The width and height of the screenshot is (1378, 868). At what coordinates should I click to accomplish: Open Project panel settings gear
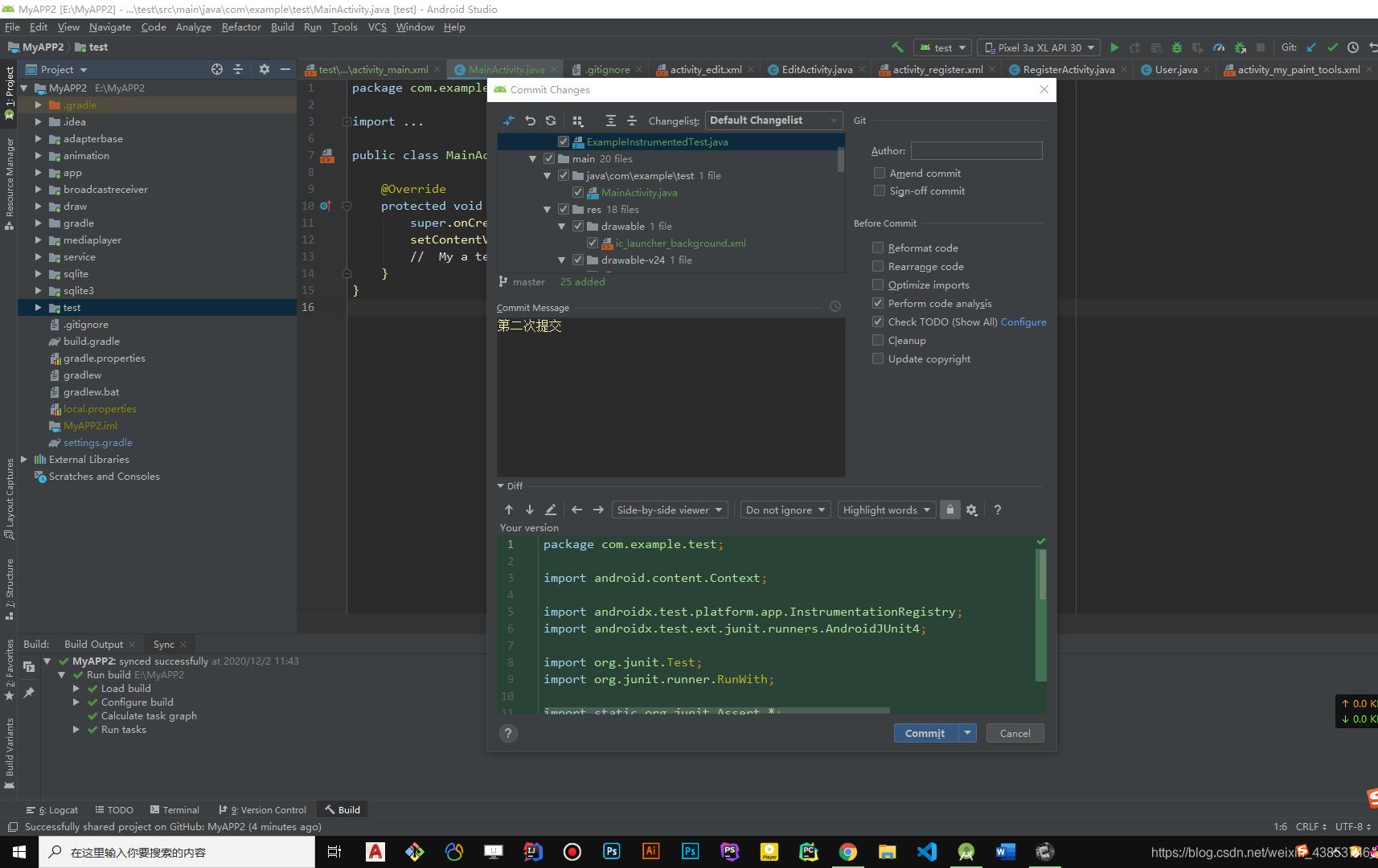[265, 69]
